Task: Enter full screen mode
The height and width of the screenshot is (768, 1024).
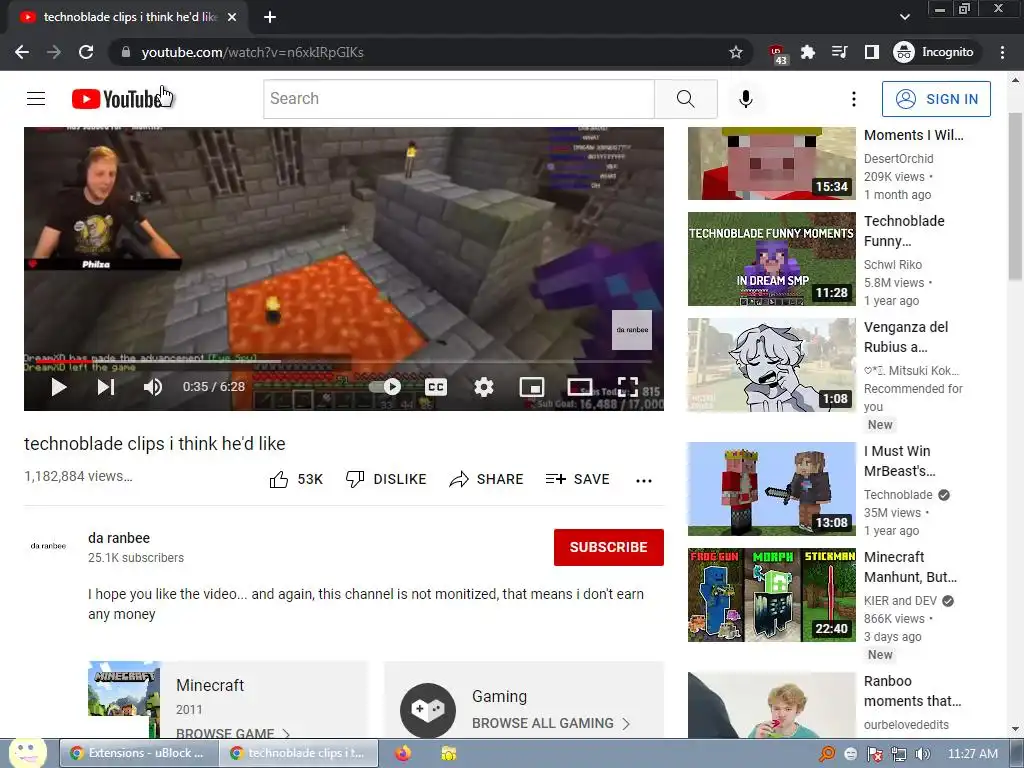Action: pyautogui.click(x=628, y=387)
